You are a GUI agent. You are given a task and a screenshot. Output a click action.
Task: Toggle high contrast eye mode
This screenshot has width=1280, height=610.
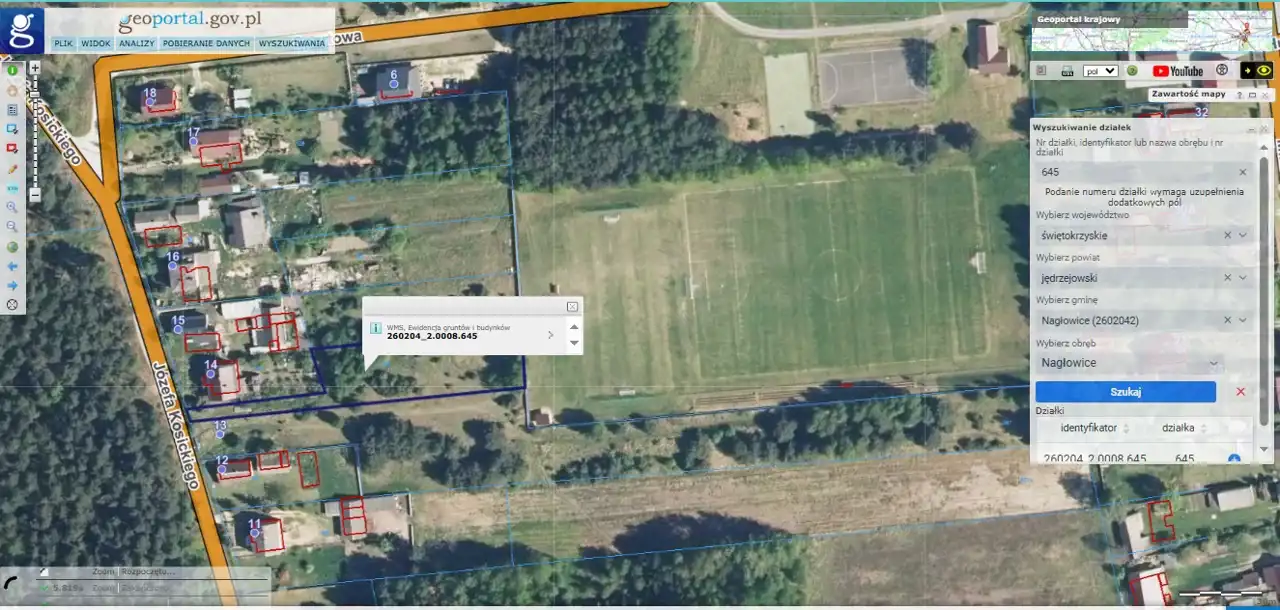click(x=1264, y=71)
